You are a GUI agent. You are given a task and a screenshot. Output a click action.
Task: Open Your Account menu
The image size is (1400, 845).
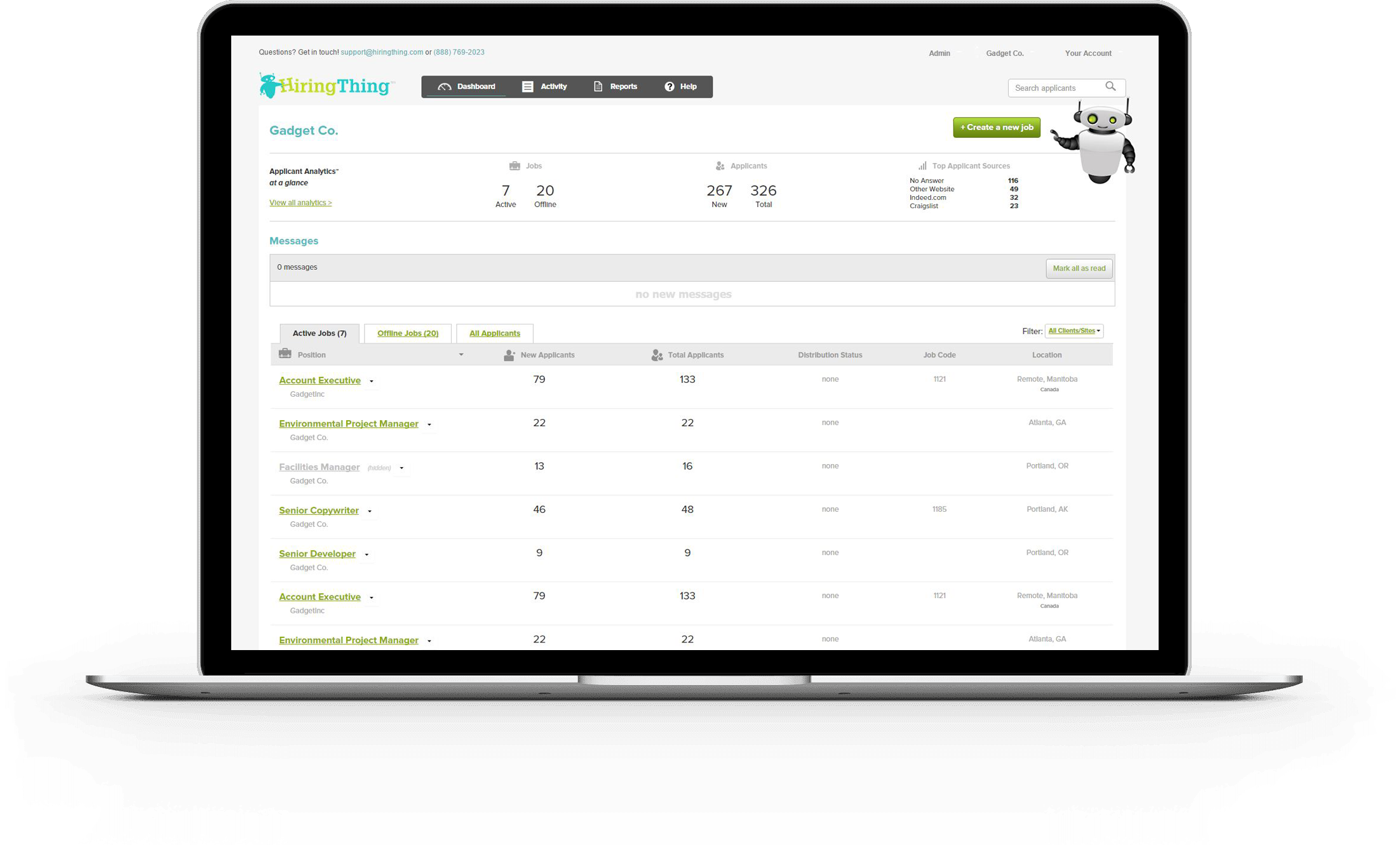1088,53
